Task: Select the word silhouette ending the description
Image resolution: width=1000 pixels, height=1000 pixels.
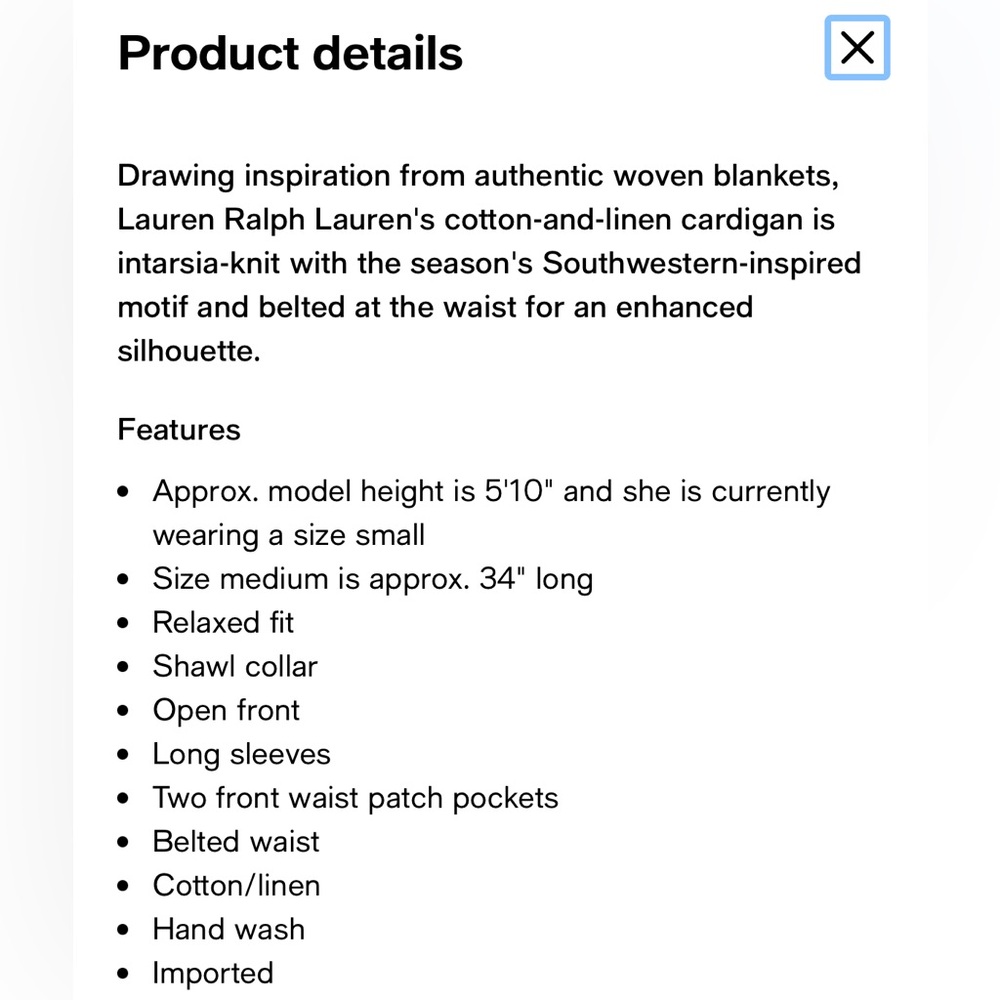Action: [x=189, y=351]
